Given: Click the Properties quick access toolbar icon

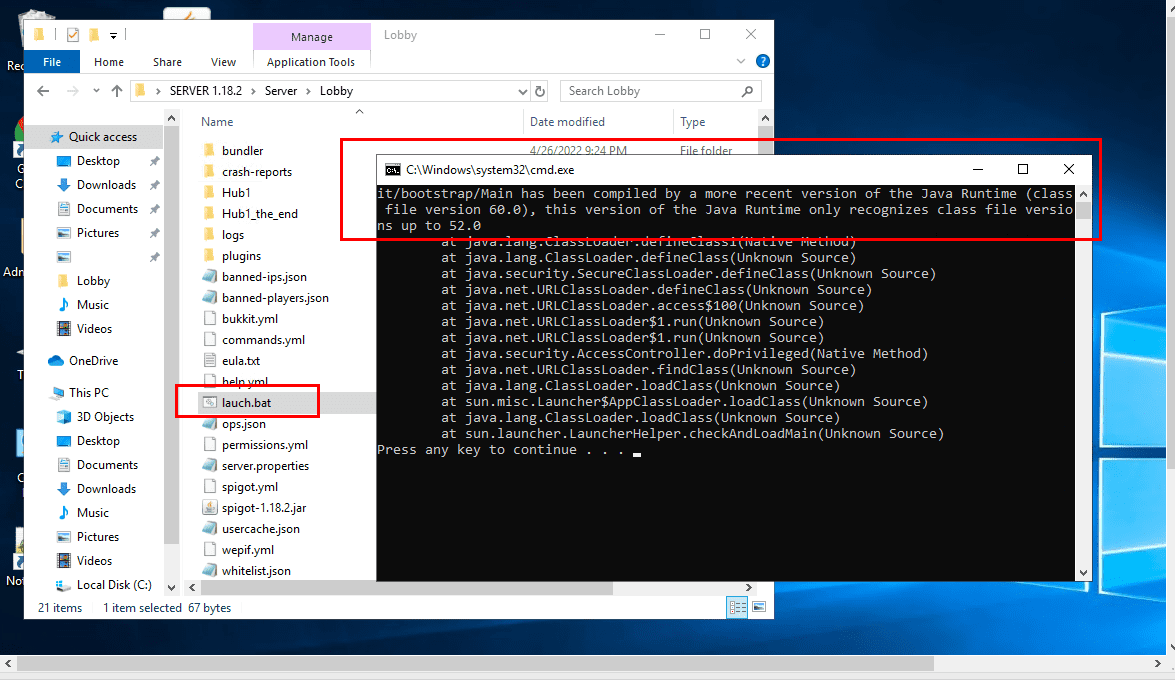Looking at the screenshot, I should (x=73, y=34).
